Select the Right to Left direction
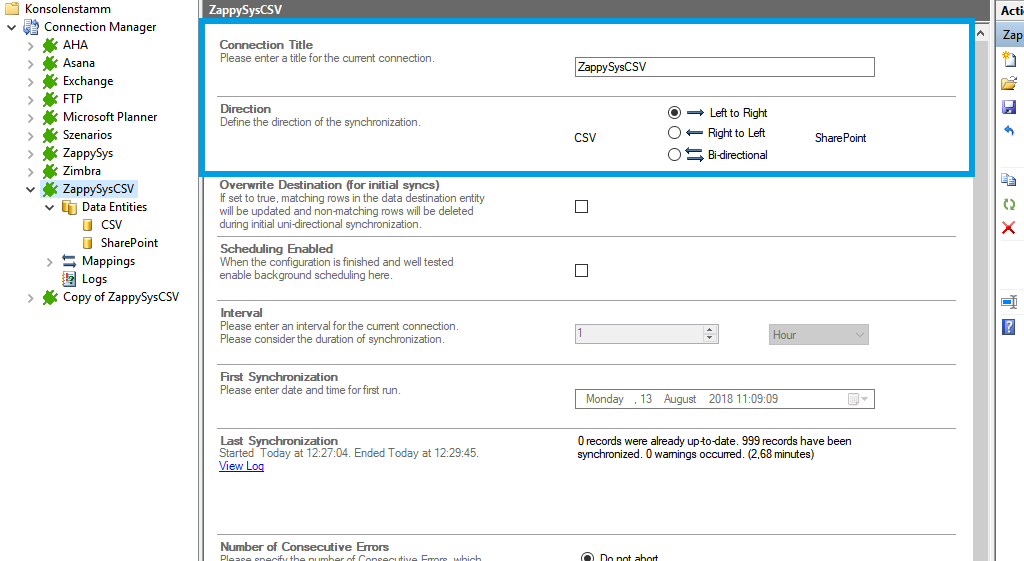 point(674,133)
